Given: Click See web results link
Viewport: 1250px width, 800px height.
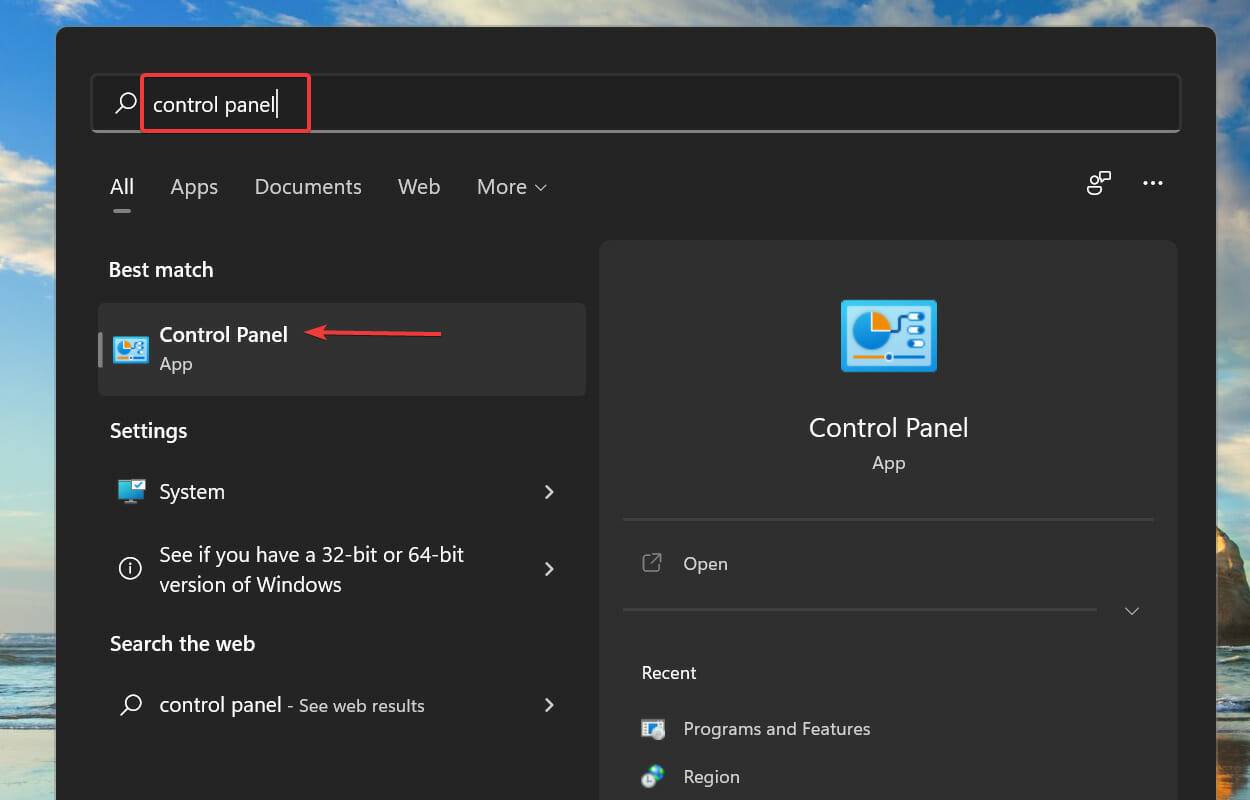Looking at the screenshot, I should click(360, 705).
